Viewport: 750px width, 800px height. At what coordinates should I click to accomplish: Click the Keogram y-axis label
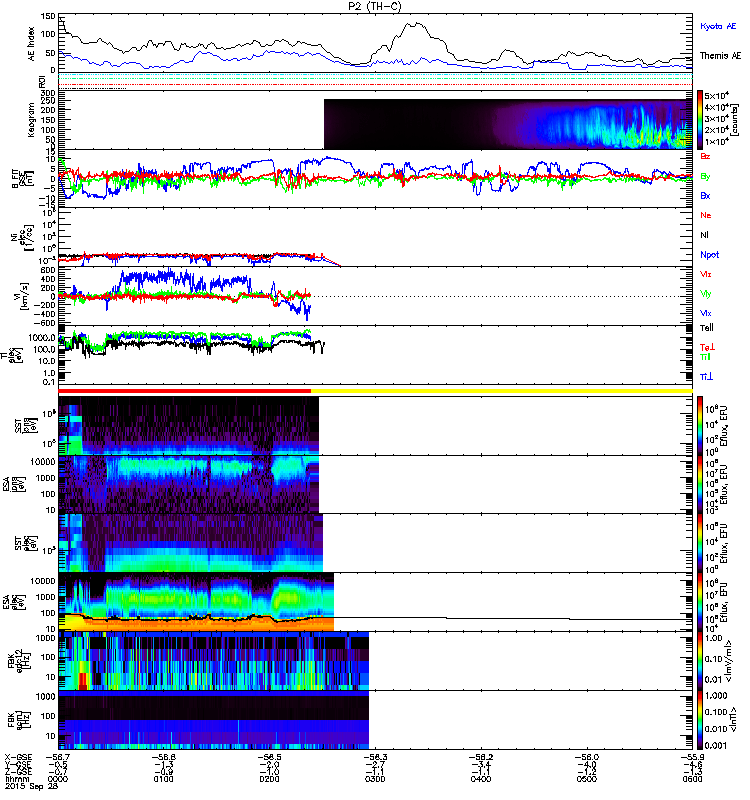pos(31,120)
